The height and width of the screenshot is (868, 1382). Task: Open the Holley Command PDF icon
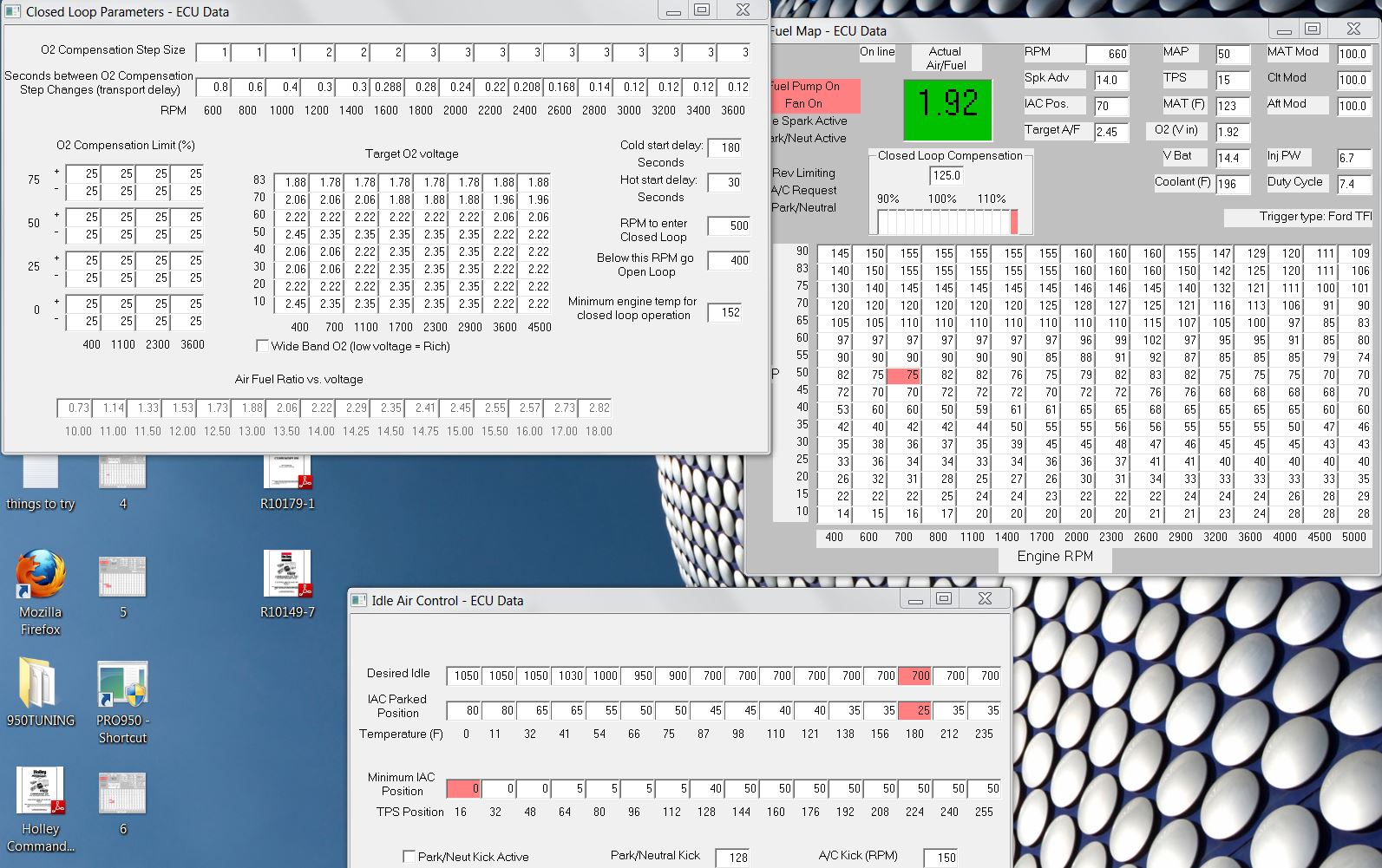40,792
